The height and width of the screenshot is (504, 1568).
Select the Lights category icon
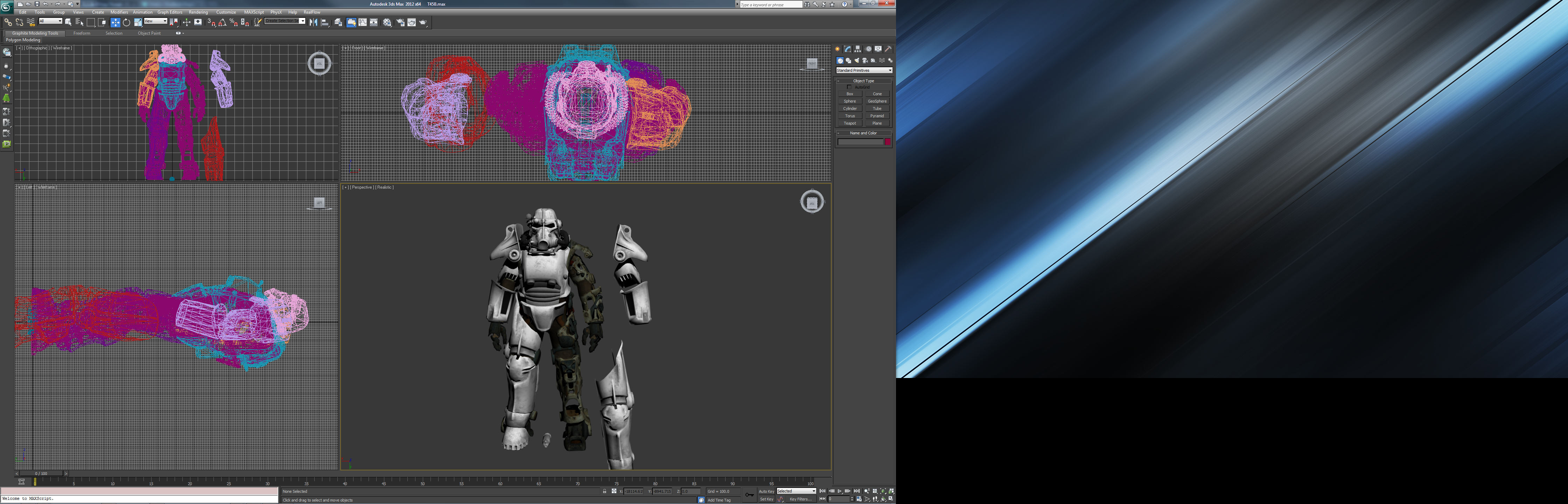pyautogui.click(x=857, y=61)
